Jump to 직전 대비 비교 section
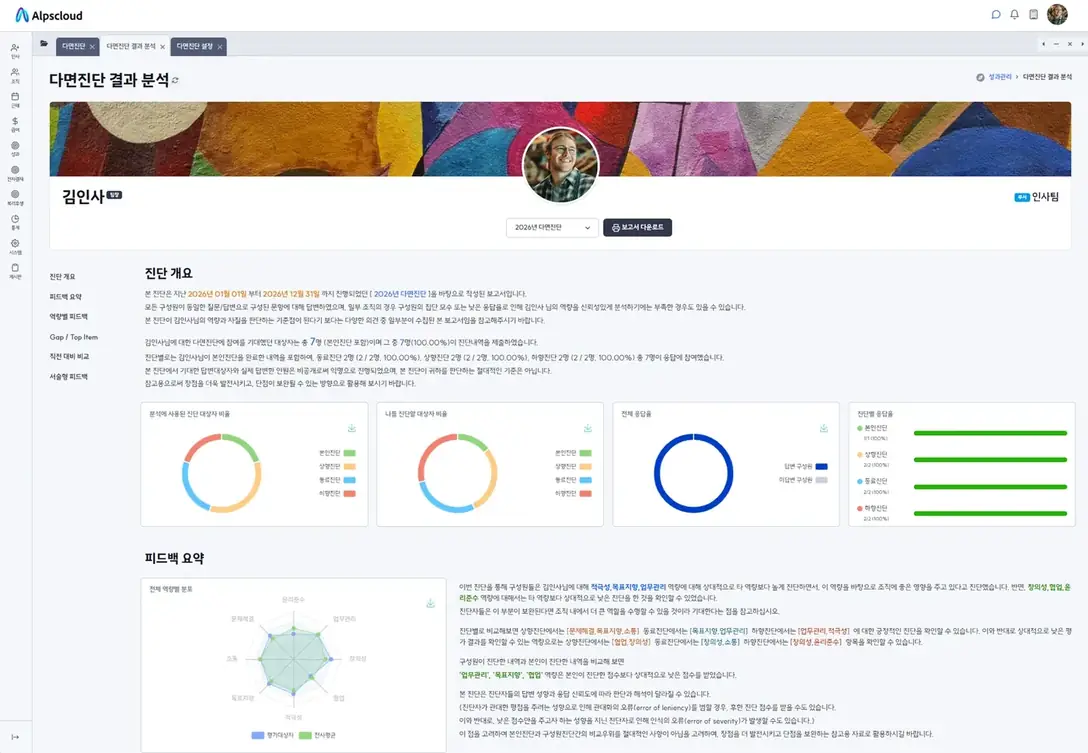The width and height of the screenshot is (1088, 753). 69,357
